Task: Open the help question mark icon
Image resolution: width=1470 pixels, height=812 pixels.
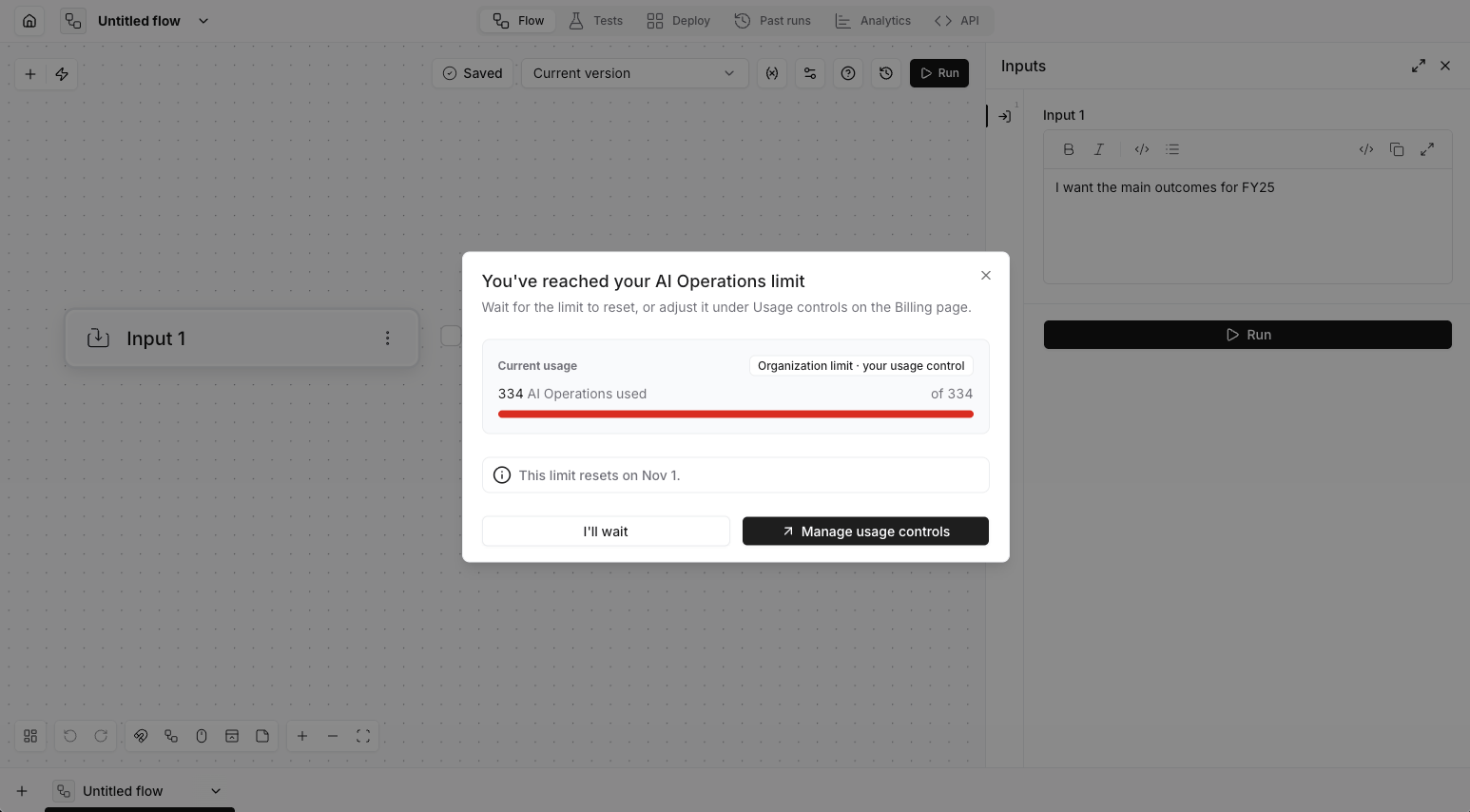Action: [848, 73]
